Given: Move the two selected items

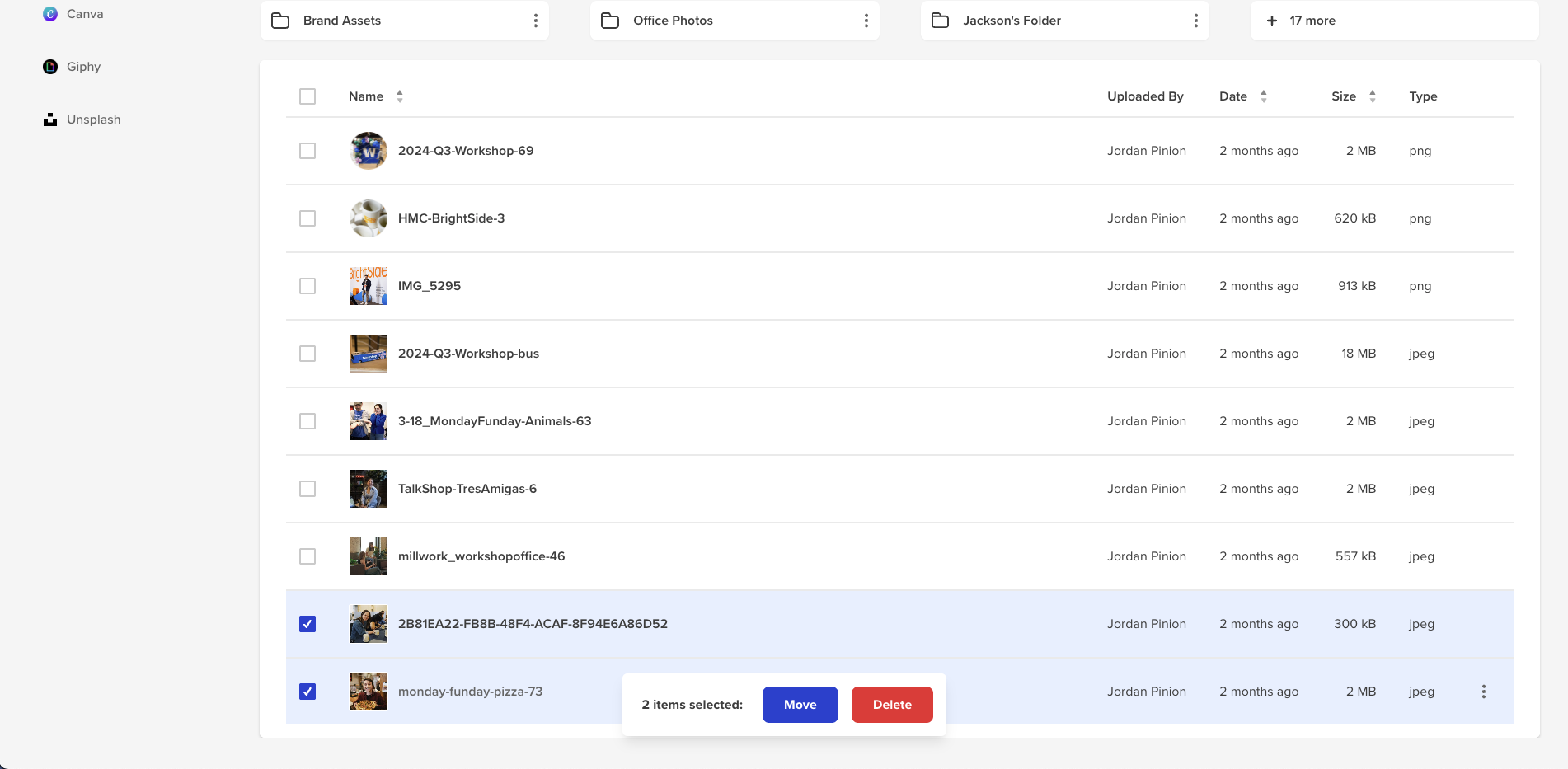Looking at the screenshot, I should [800, 705].
